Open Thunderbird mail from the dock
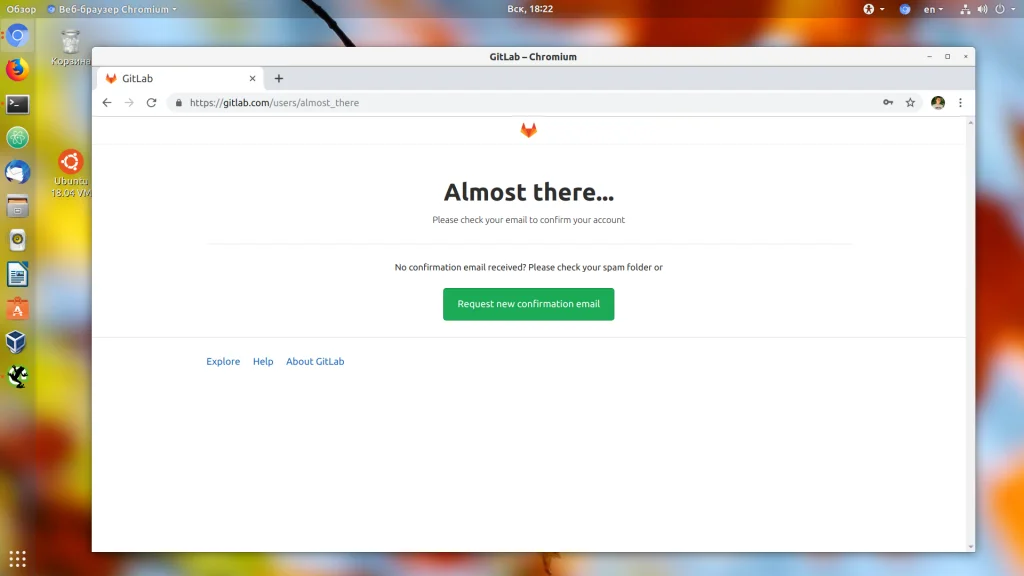 click(18, 172)
